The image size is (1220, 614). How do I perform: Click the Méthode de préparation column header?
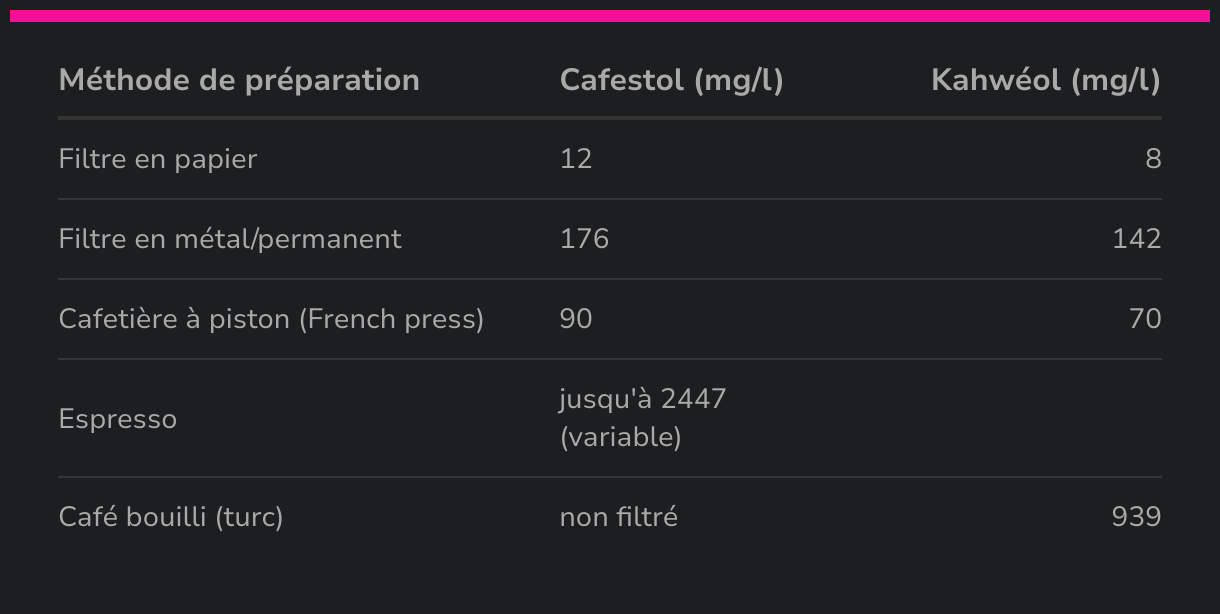tap(239, 80)
